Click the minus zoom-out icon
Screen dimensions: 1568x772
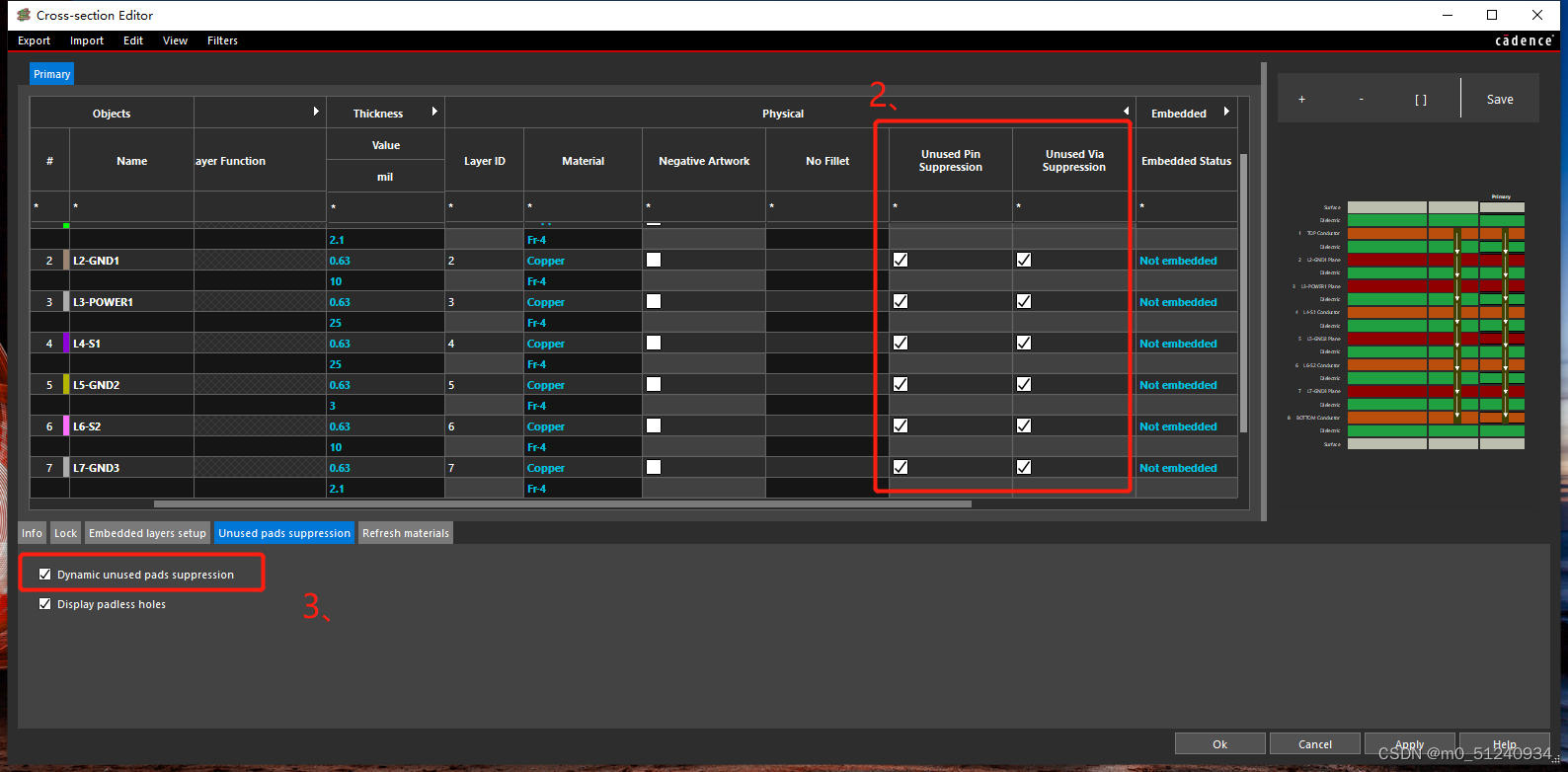coord(1361,100)
